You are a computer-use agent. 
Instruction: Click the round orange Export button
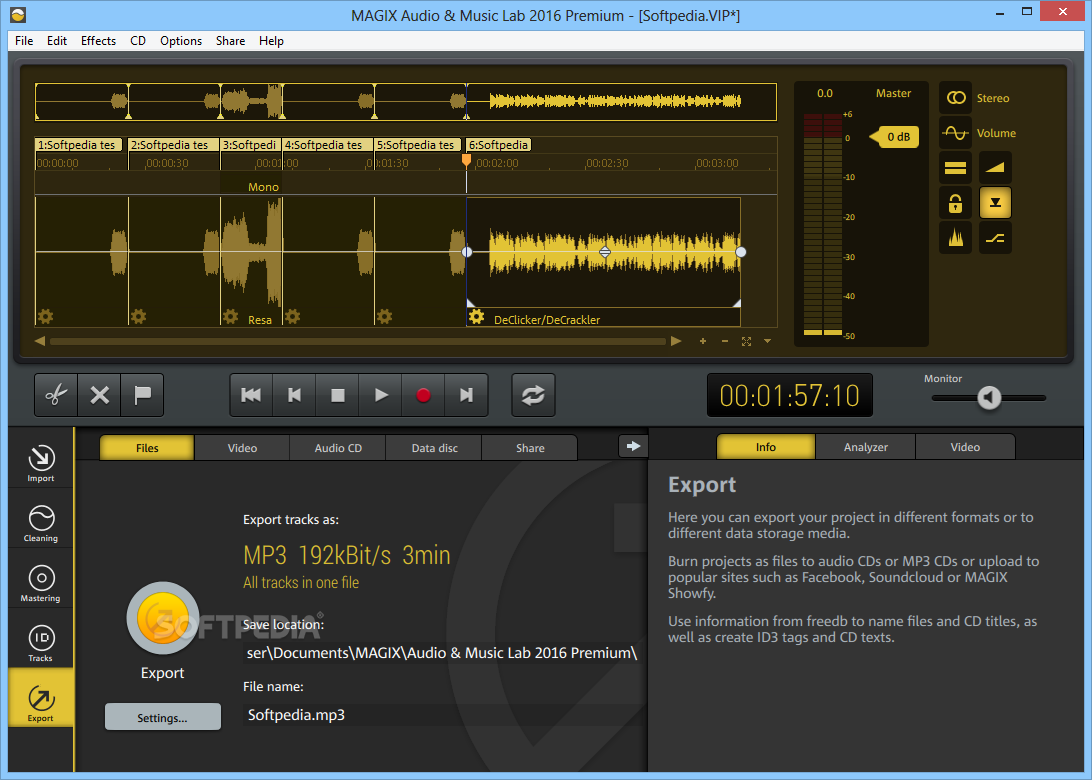click(163, 618)
